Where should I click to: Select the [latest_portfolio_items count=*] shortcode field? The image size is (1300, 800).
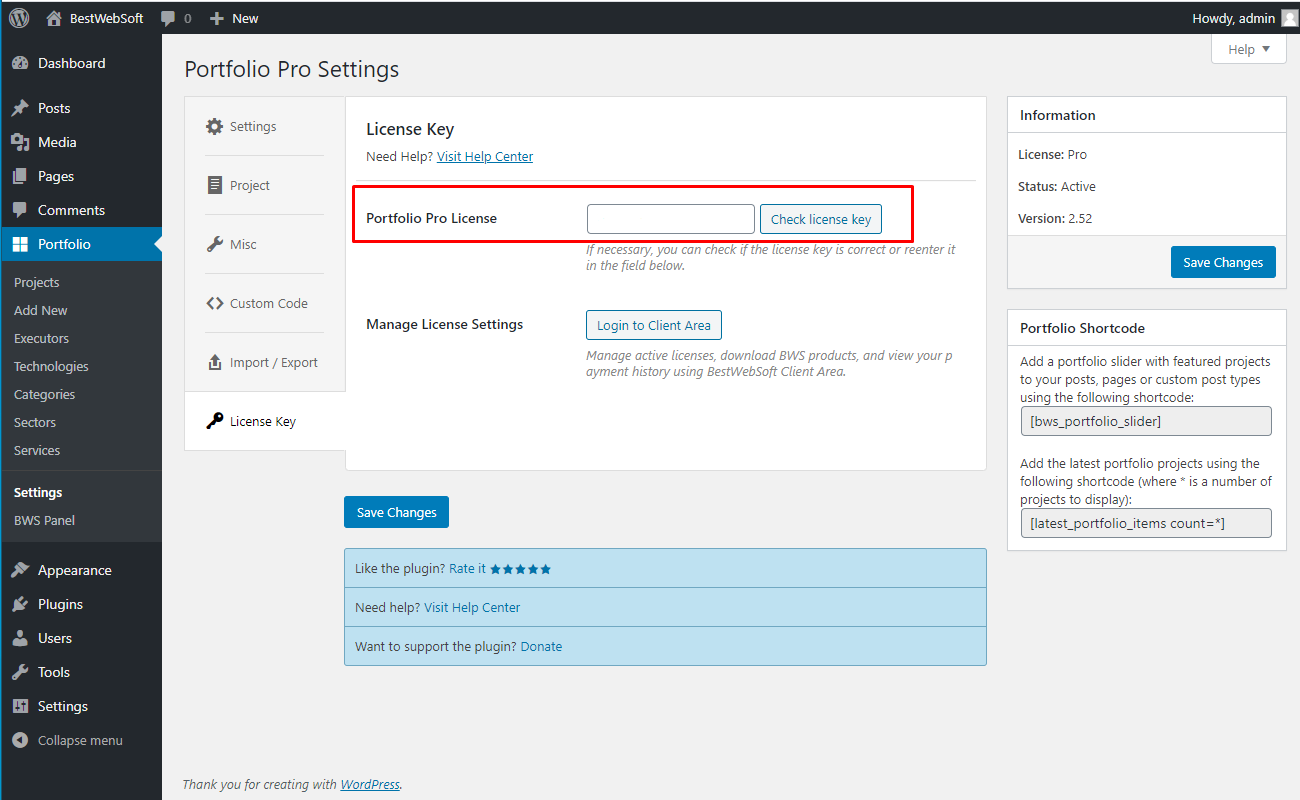click(1146, 523)
